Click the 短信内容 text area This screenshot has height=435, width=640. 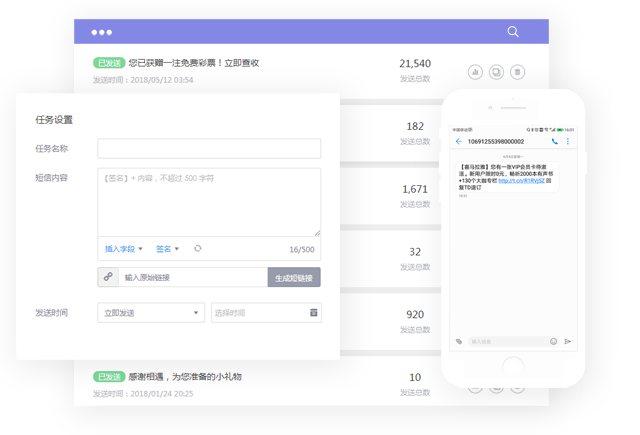click(209, 202)
